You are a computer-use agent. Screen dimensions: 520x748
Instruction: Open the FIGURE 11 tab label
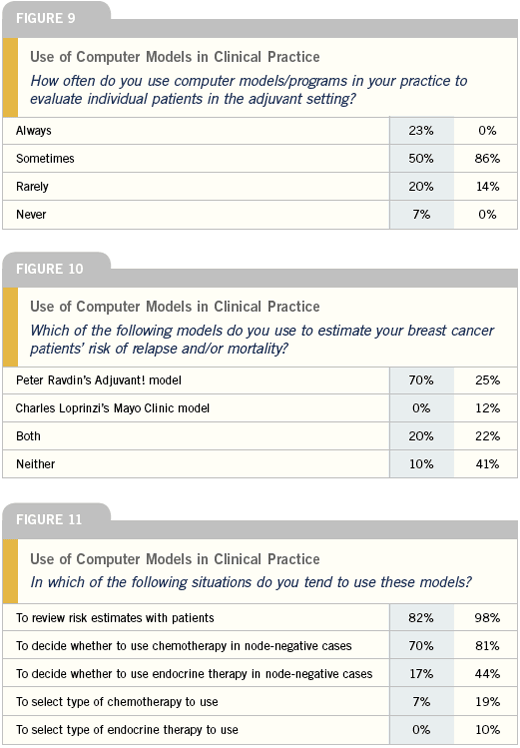click(x=49, y=519)
